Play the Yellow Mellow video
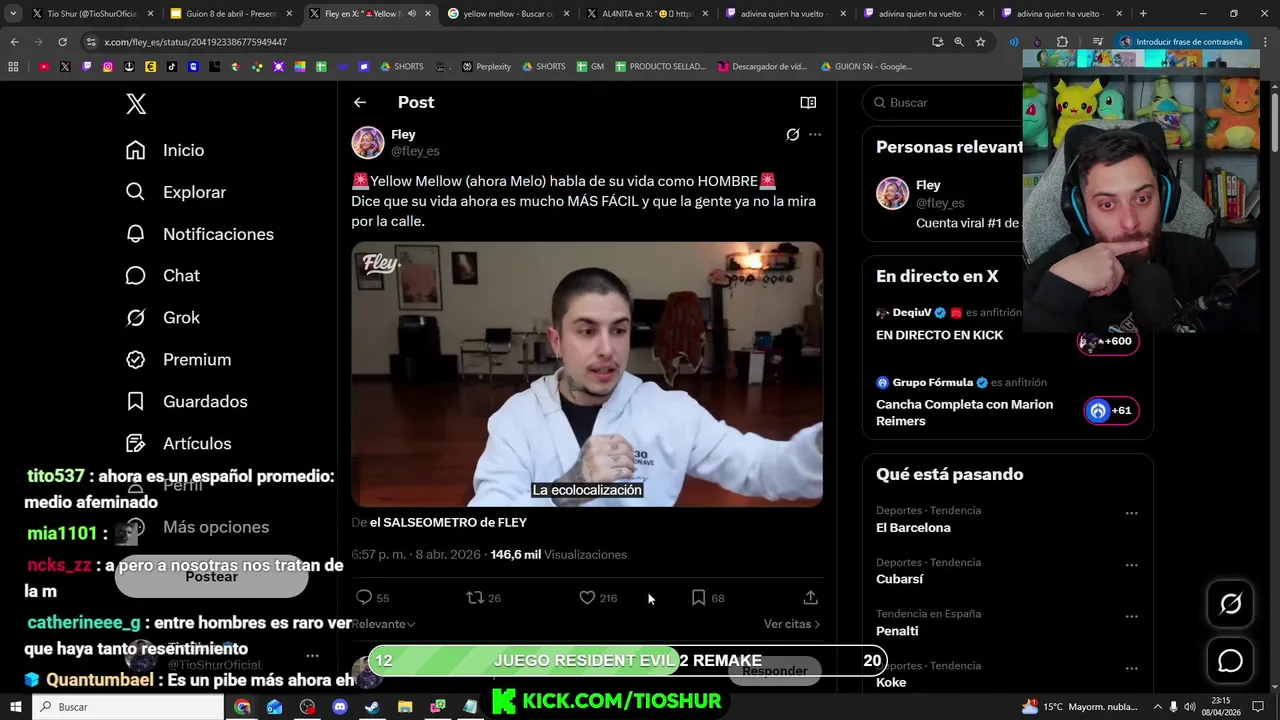This screenshot has width=1280, height=720. click(x=587, y=374)
